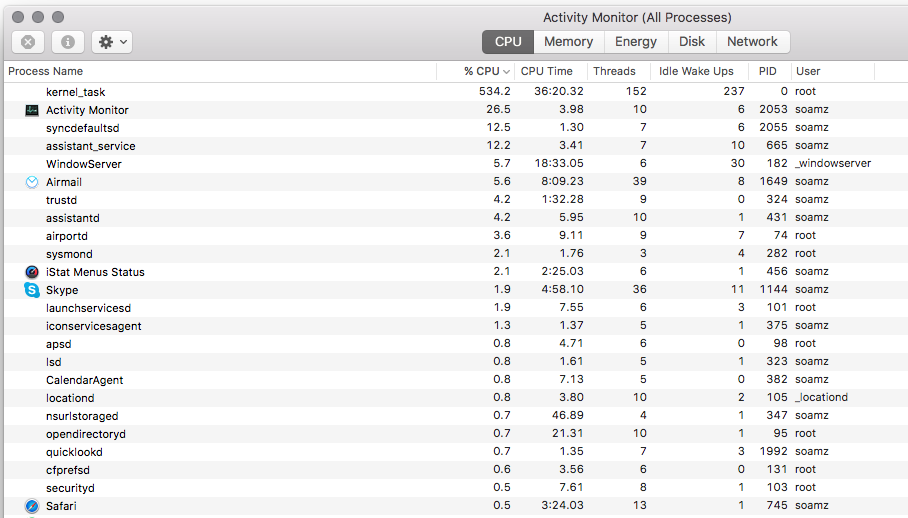This screenshot has height=518, width=908.
Task: Select the assistantd process row
Action: [x=456, y=218]
